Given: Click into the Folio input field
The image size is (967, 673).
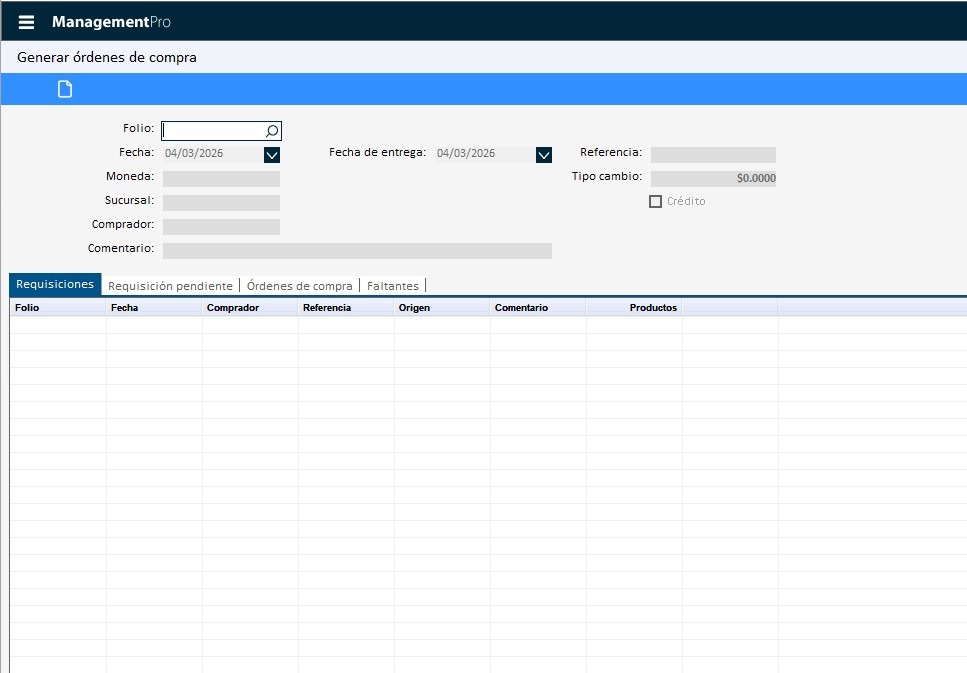Looking at the screenshot, I should pyautogui.click(x=213, y=130).
